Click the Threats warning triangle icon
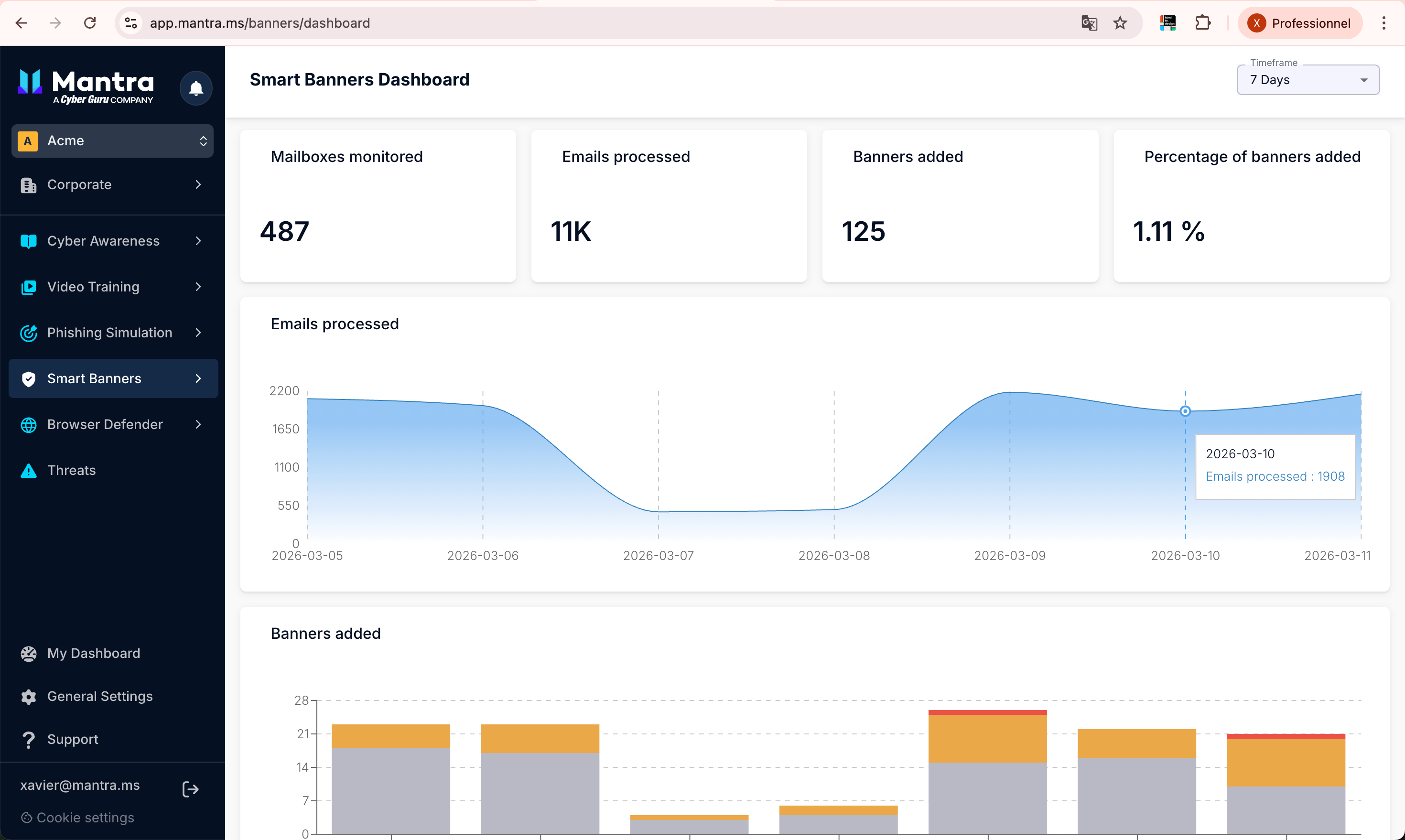Screen dimensions: 1405x840 (x=28, y=470)
